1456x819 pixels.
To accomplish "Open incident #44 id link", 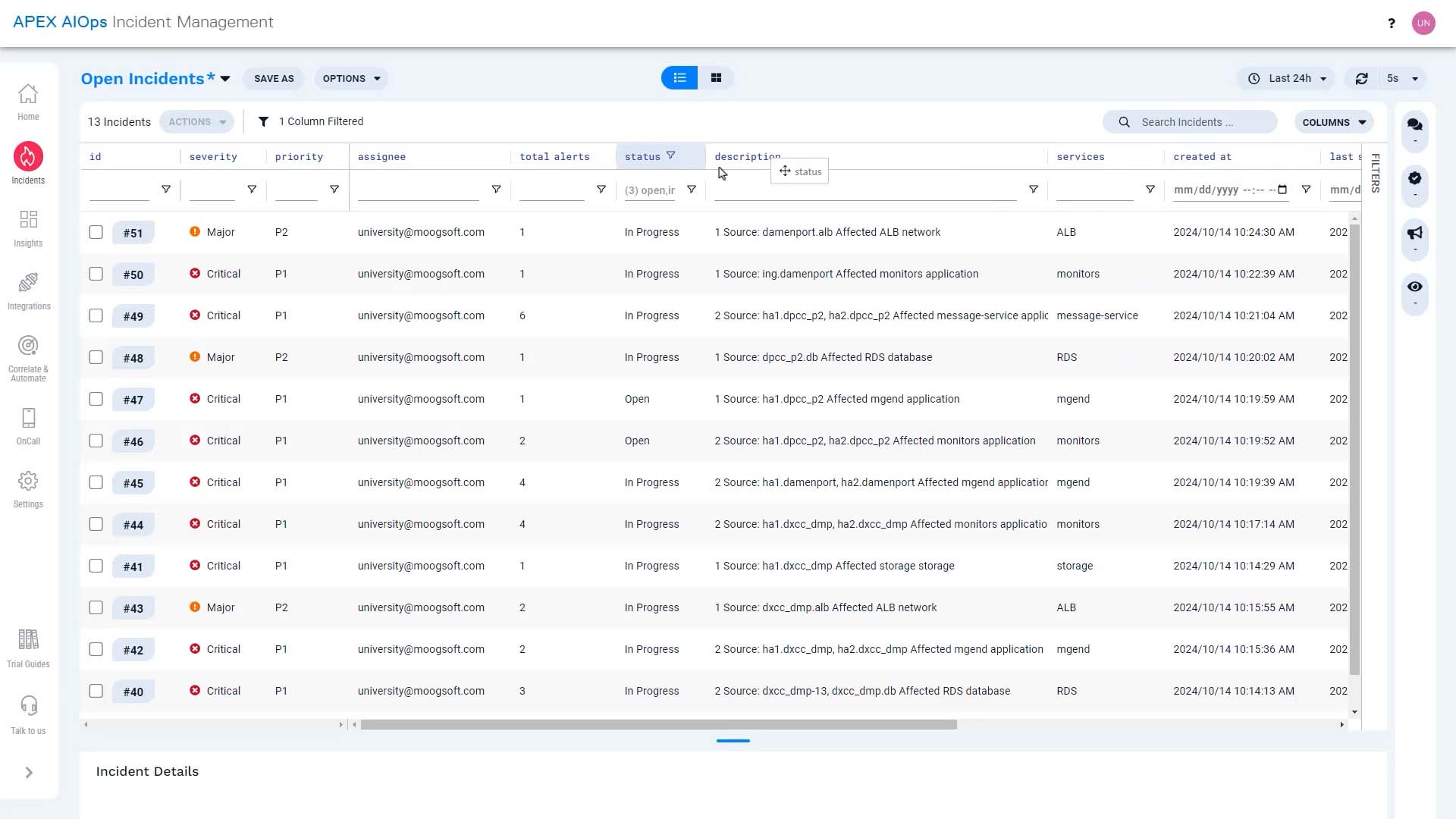I will [133, 525].
